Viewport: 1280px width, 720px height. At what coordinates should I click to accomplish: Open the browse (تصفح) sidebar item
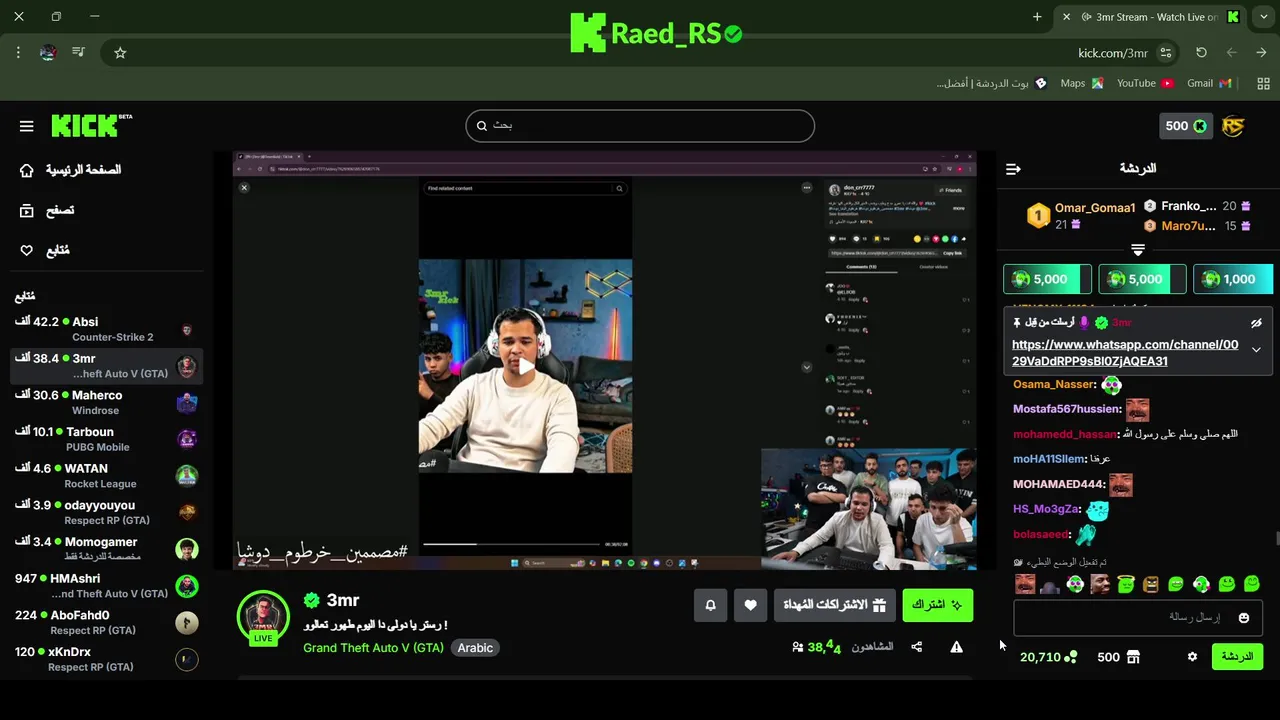click(x=48, y=210)
